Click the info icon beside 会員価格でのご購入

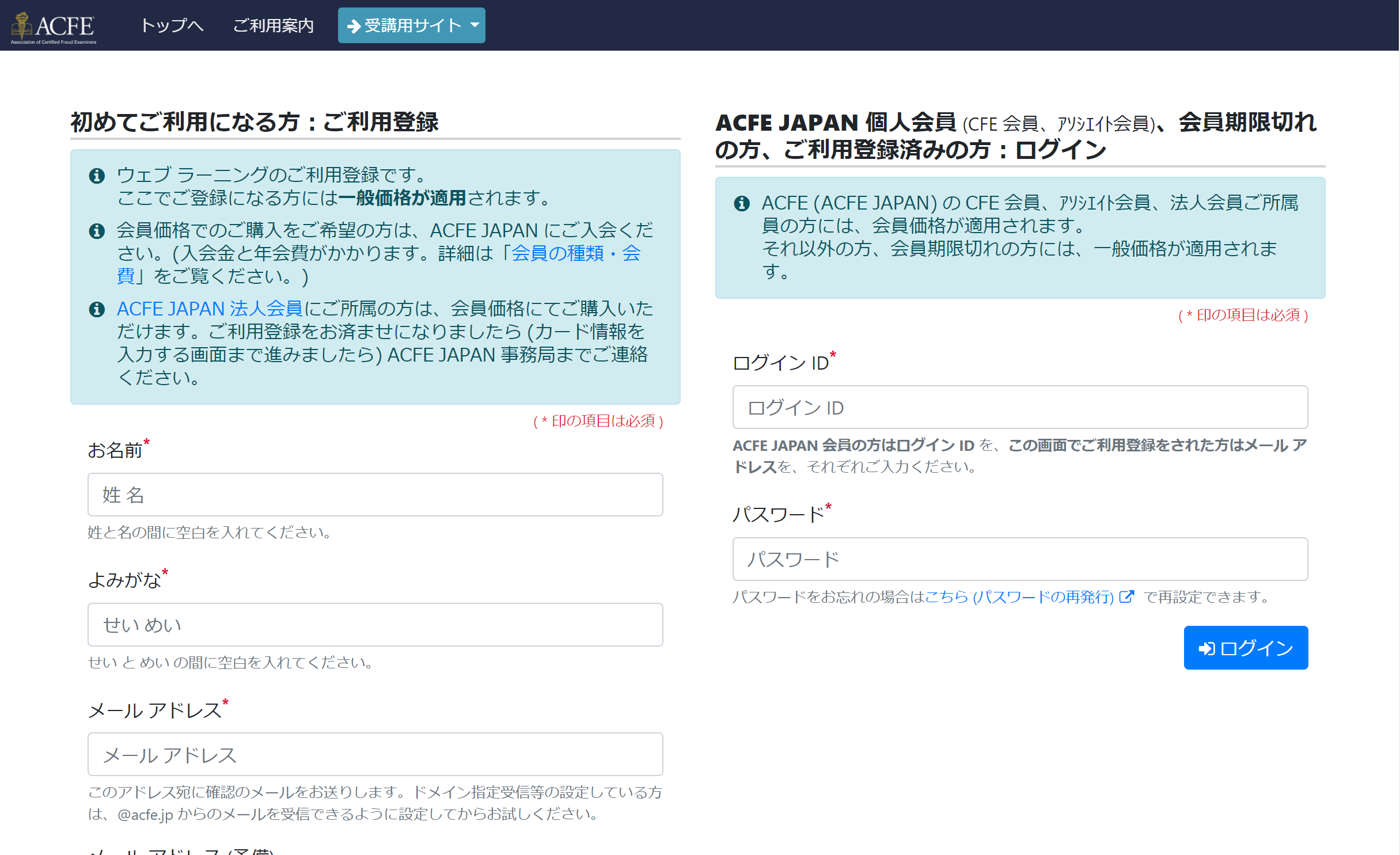pyautogui.click(x=97, y=231)
